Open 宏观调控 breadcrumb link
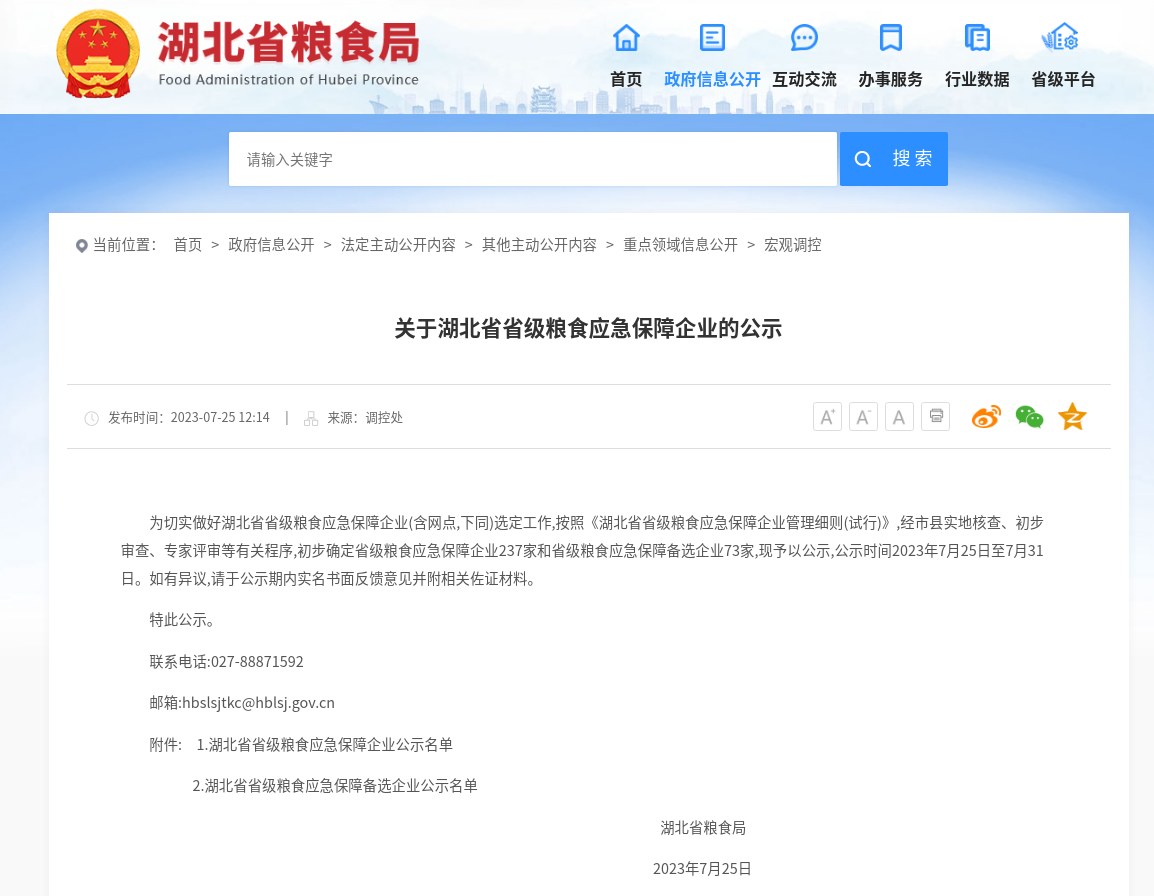This screenshot has width=1154, height=896. pyautogui.click(x=793, y=245)
